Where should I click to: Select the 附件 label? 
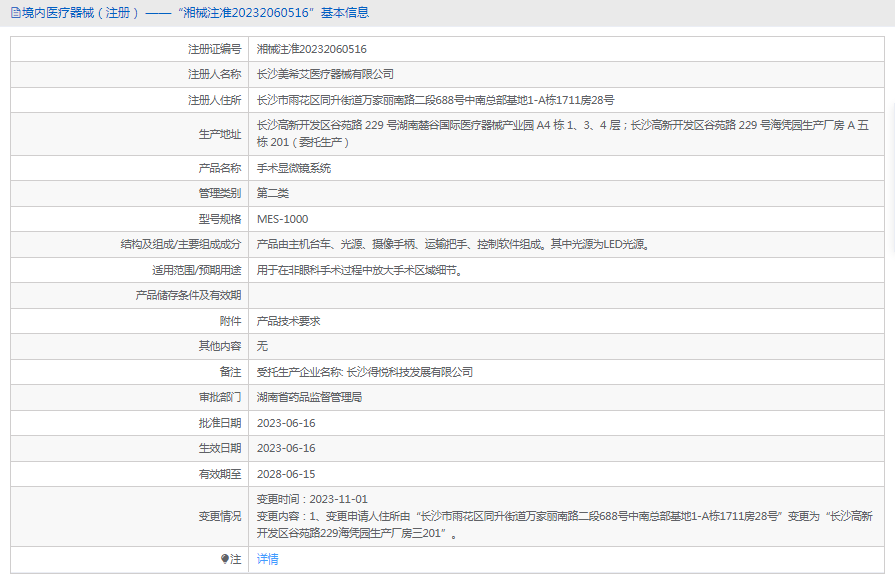231,321
